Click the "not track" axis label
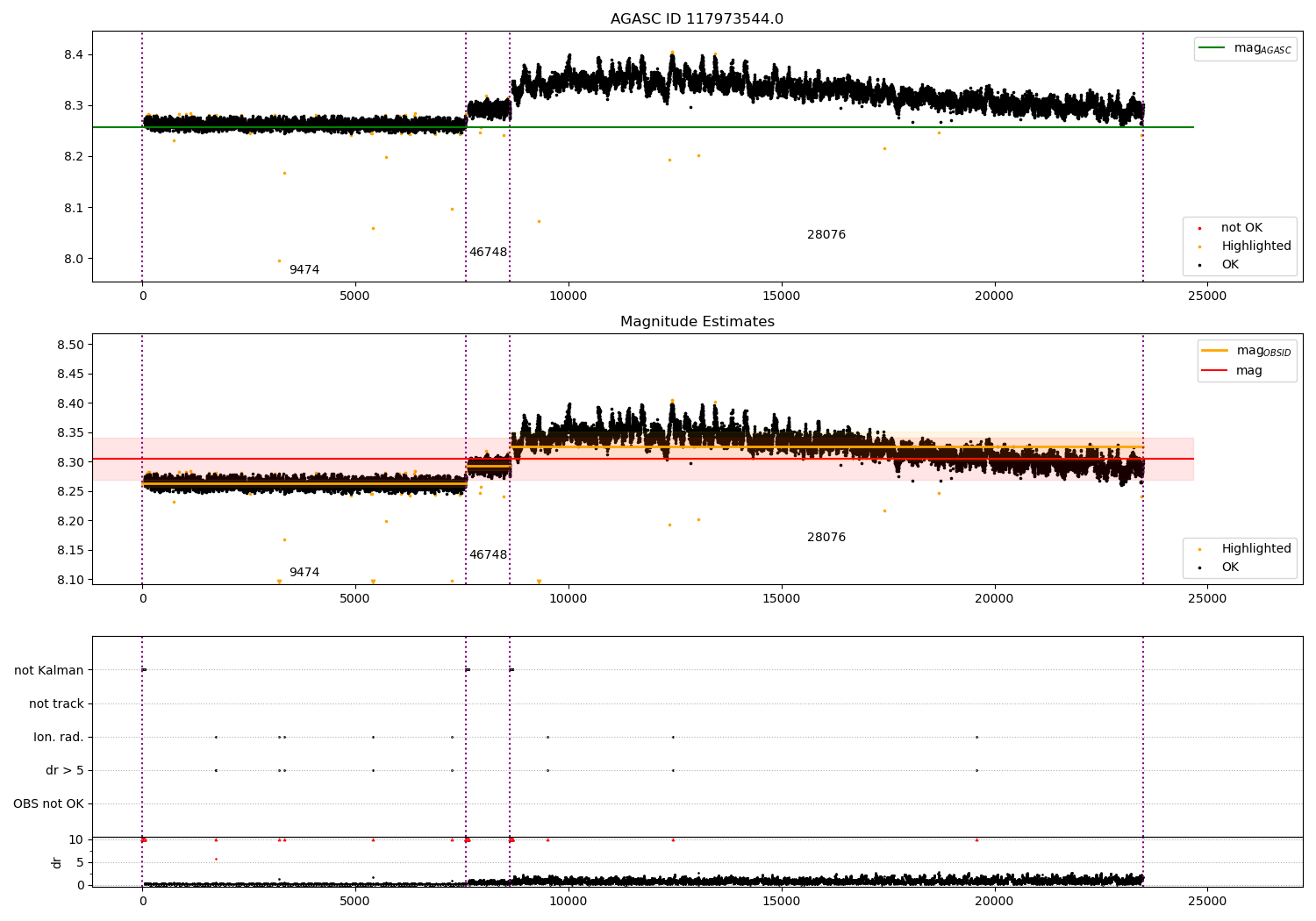This screenshot has height=921, width=1316. click(x=56, y=704)
